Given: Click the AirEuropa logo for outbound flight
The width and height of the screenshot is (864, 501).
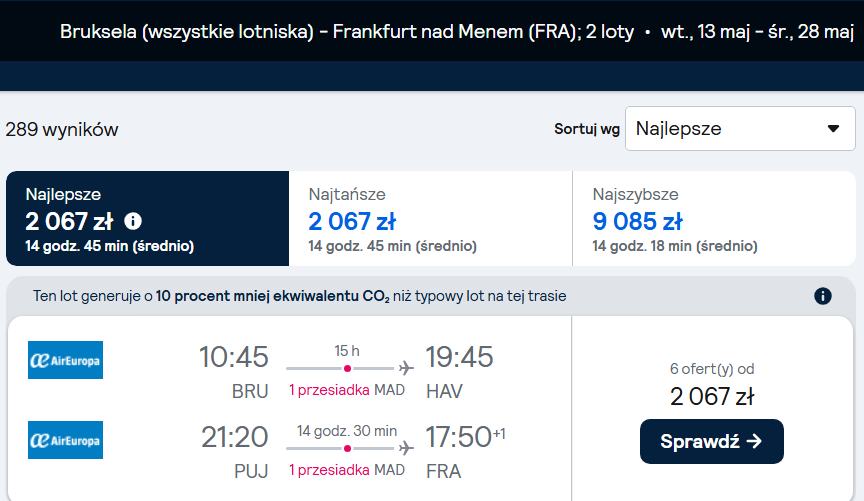Looking at the screenshot, I should [66, 360].
